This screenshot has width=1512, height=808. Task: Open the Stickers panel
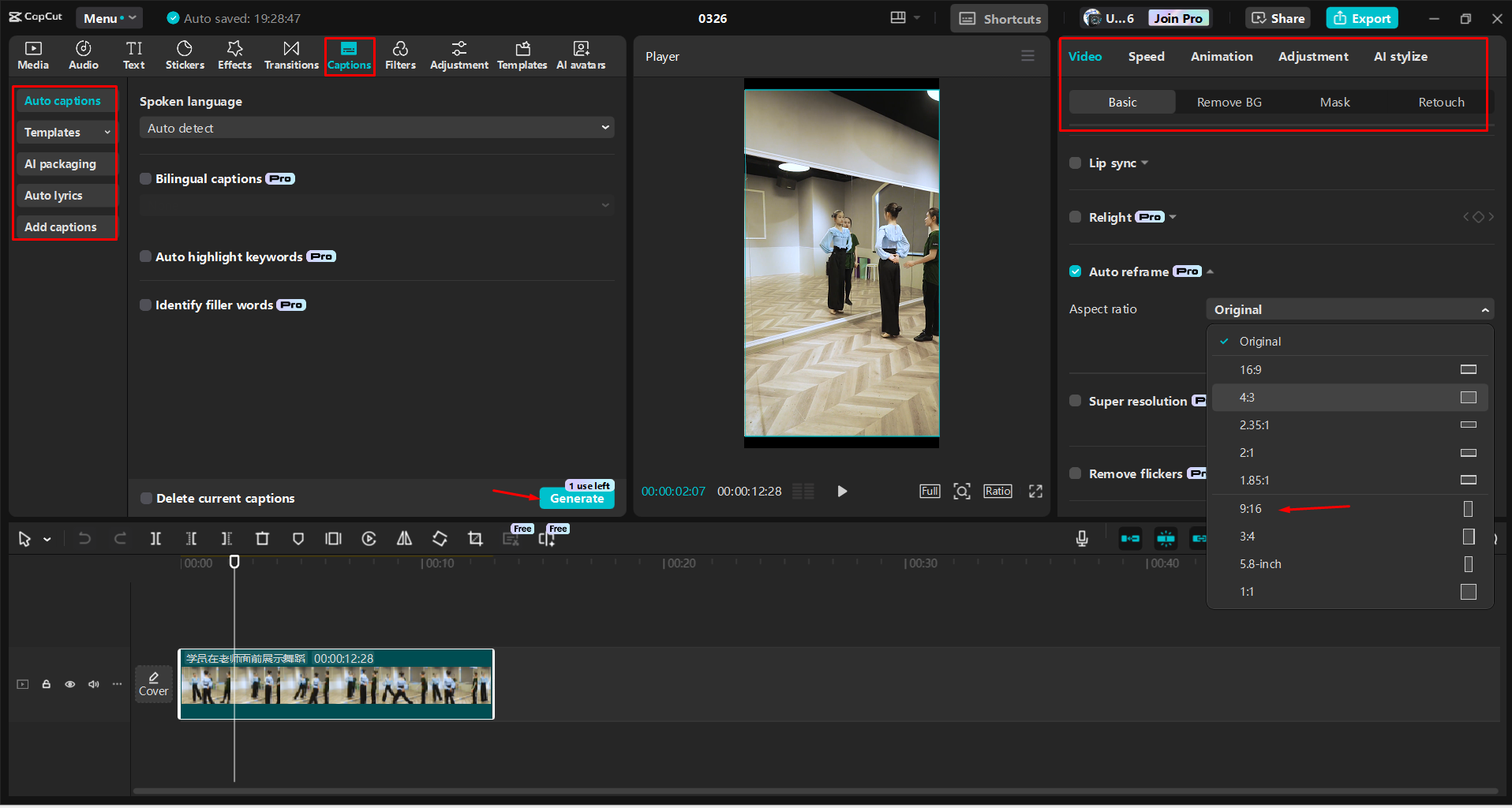pos(185,55)
